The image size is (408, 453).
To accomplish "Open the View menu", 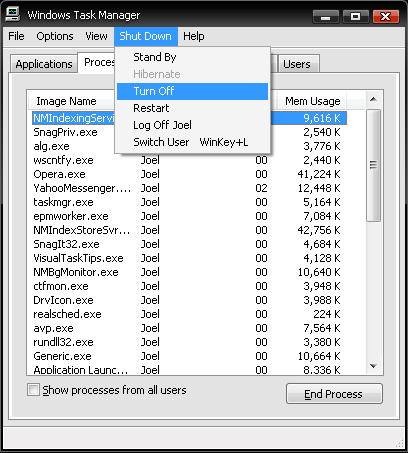I will 96,36.
